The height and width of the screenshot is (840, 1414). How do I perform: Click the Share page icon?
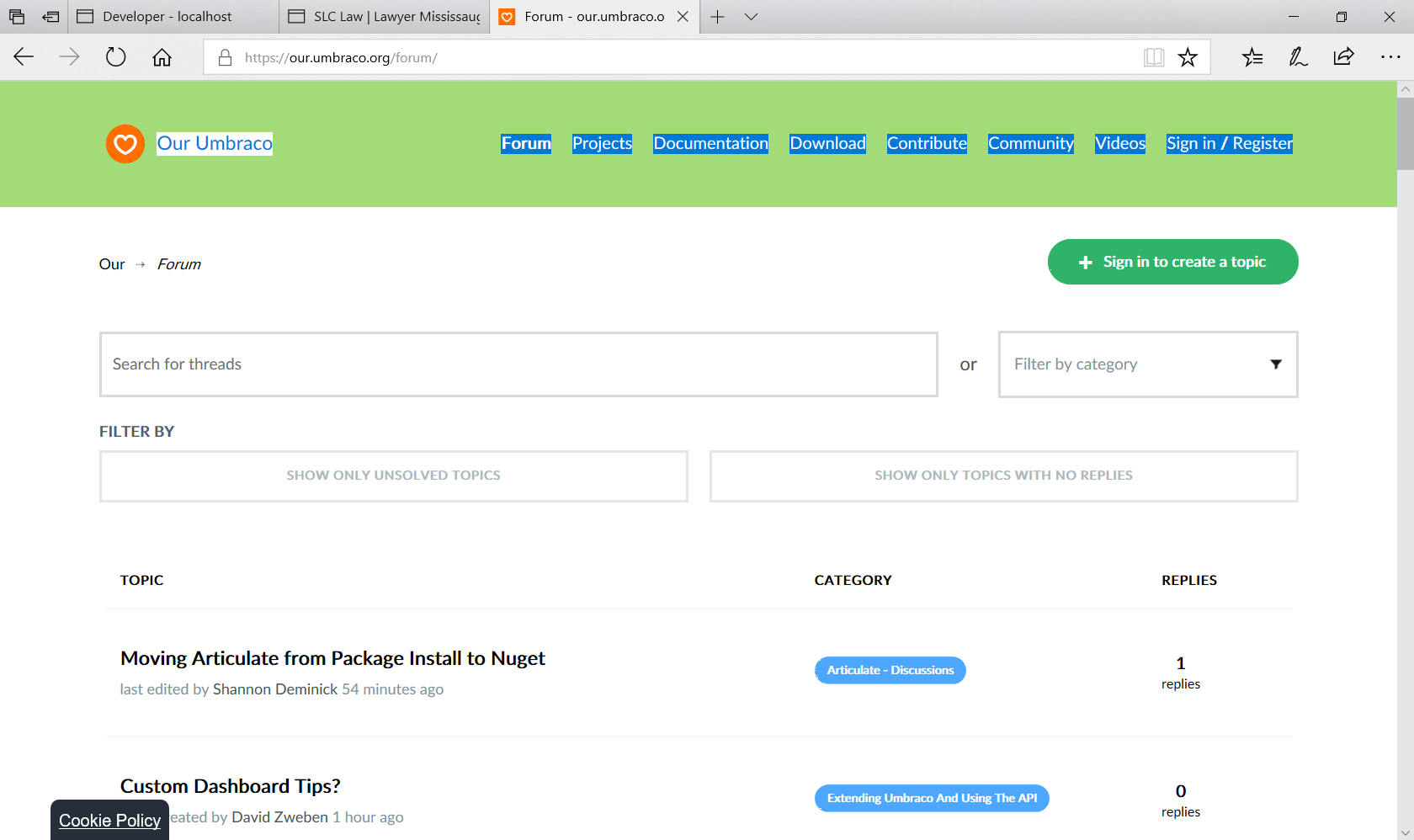[x=1343, y=57]
